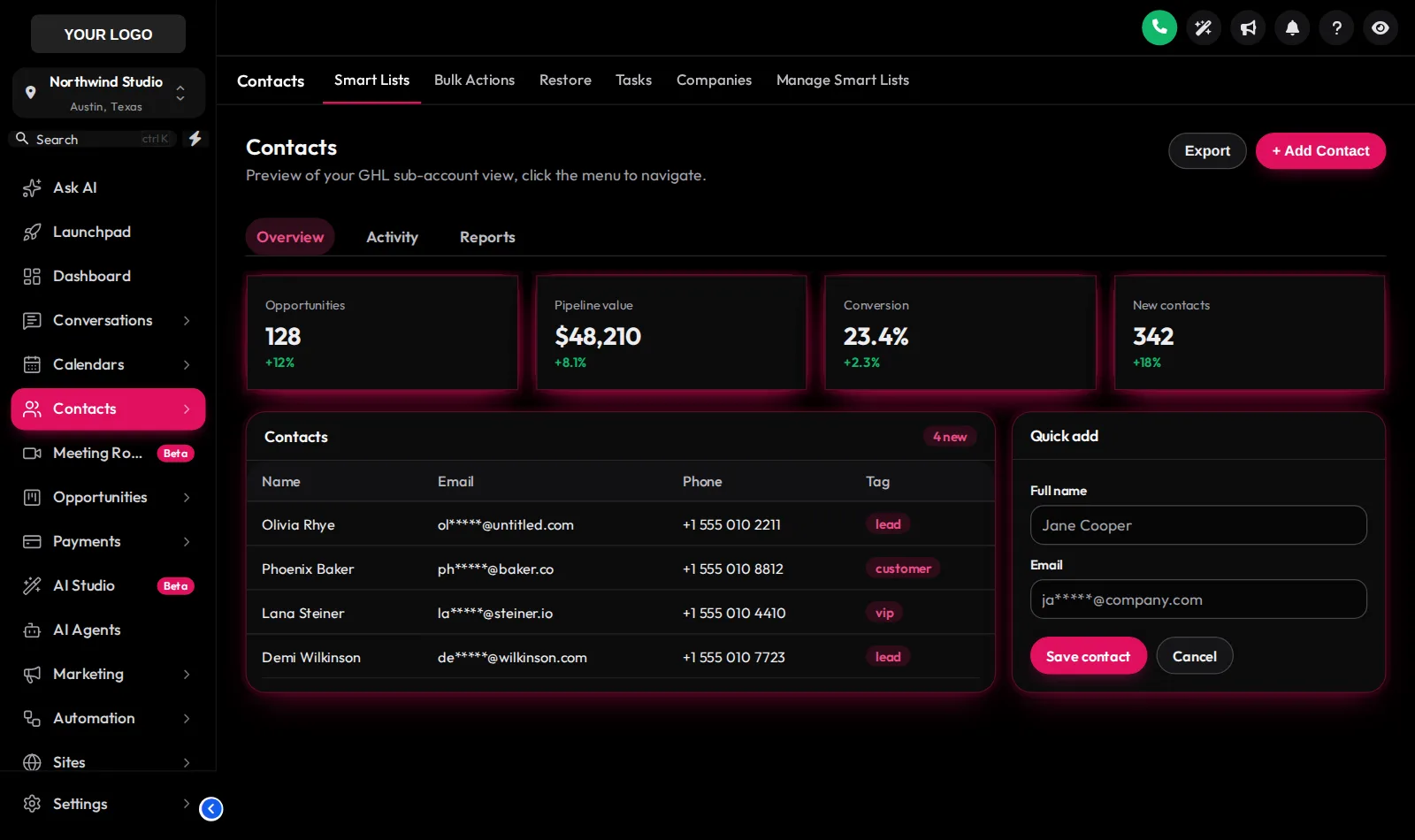Open AI Studio in the sidebar

pyautogui.click(x=108, y=585)
